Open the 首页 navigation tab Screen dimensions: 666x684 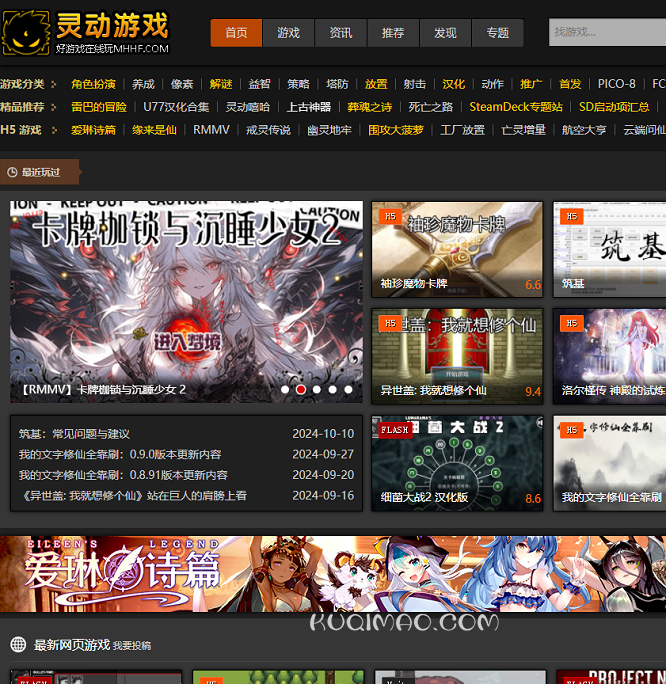(x=236, y=33)
